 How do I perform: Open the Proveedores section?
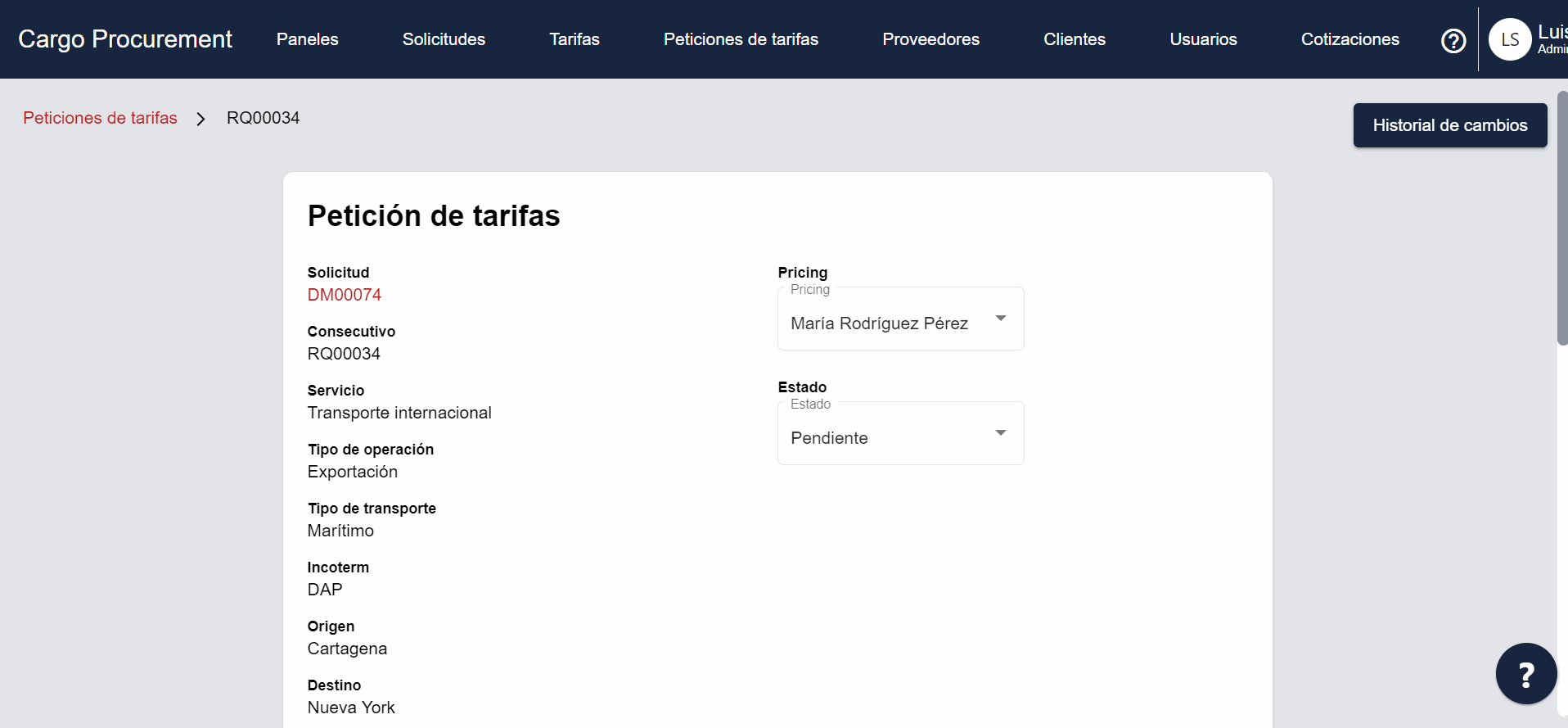coord(930,39)
